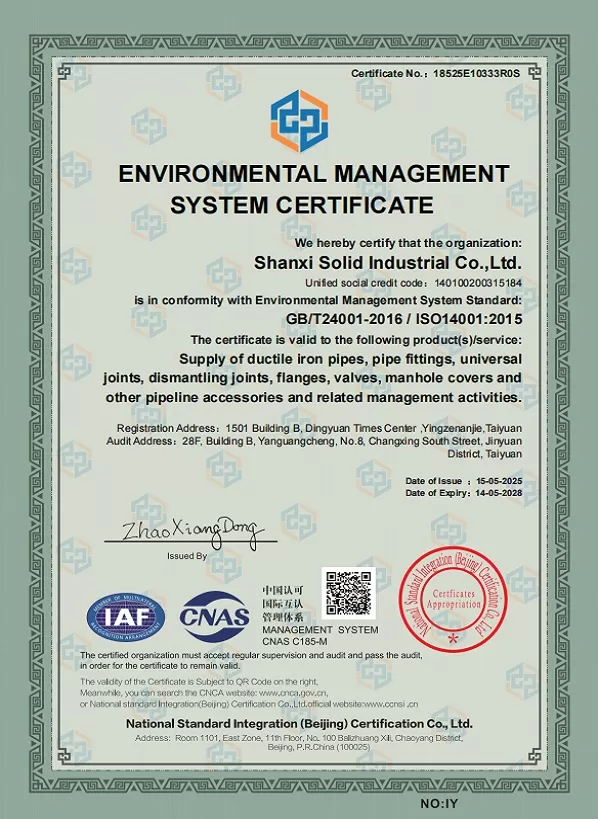
Task: Click the Audit Address line
Action: (x=314, y=441)
